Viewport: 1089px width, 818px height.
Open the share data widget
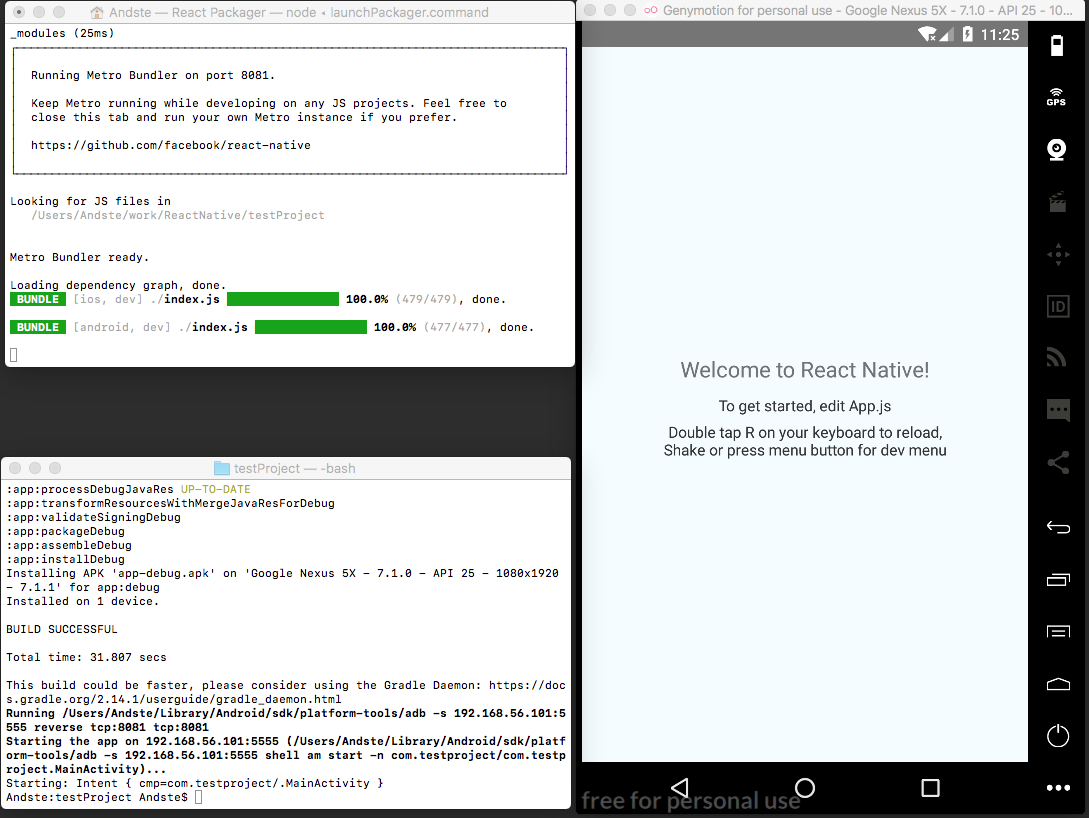(x=1058, y=462)
